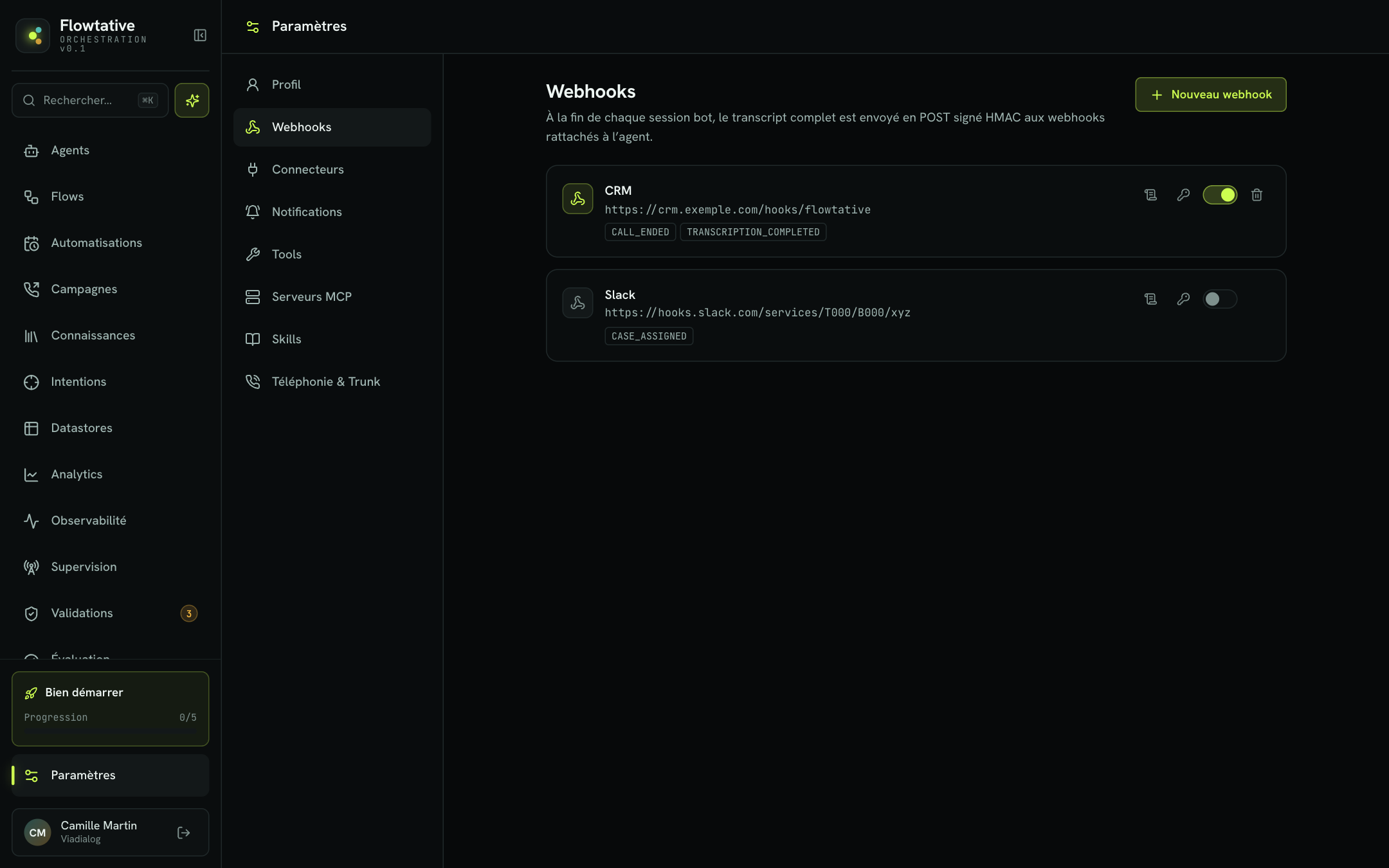Viewport: 1389px width, 868px height.
Task: Click the CASE_ASSIGNED event tag
Action: point(649,336)
